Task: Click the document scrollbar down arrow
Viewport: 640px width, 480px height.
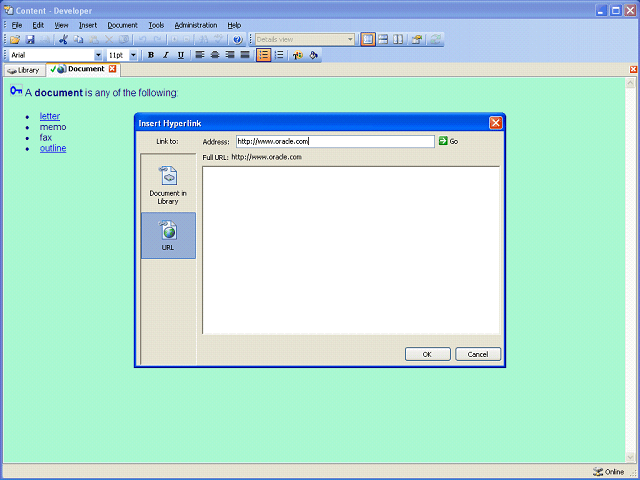Action: point(630,457)
